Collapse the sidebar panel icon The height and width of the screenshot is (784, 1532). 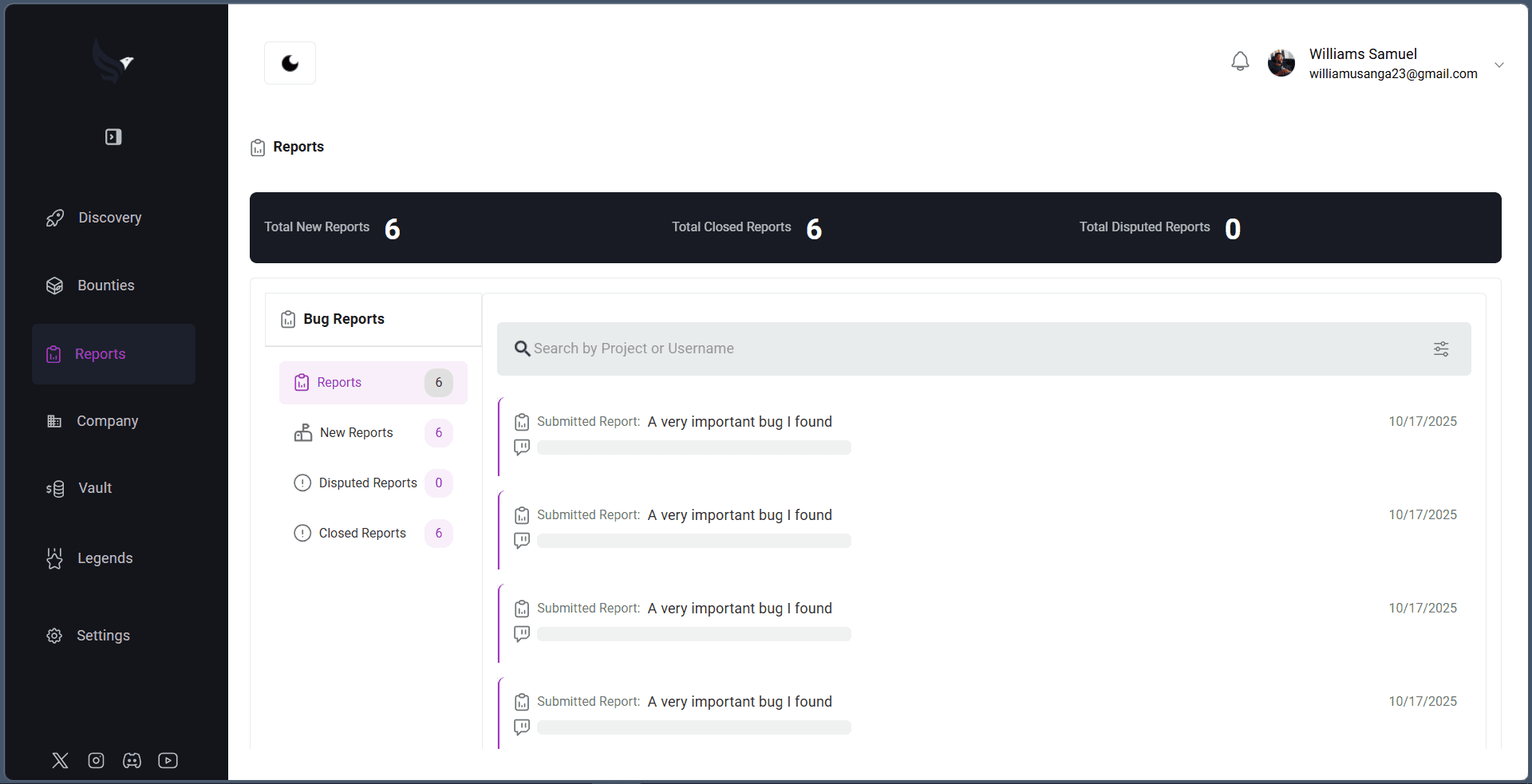(113, 137)
